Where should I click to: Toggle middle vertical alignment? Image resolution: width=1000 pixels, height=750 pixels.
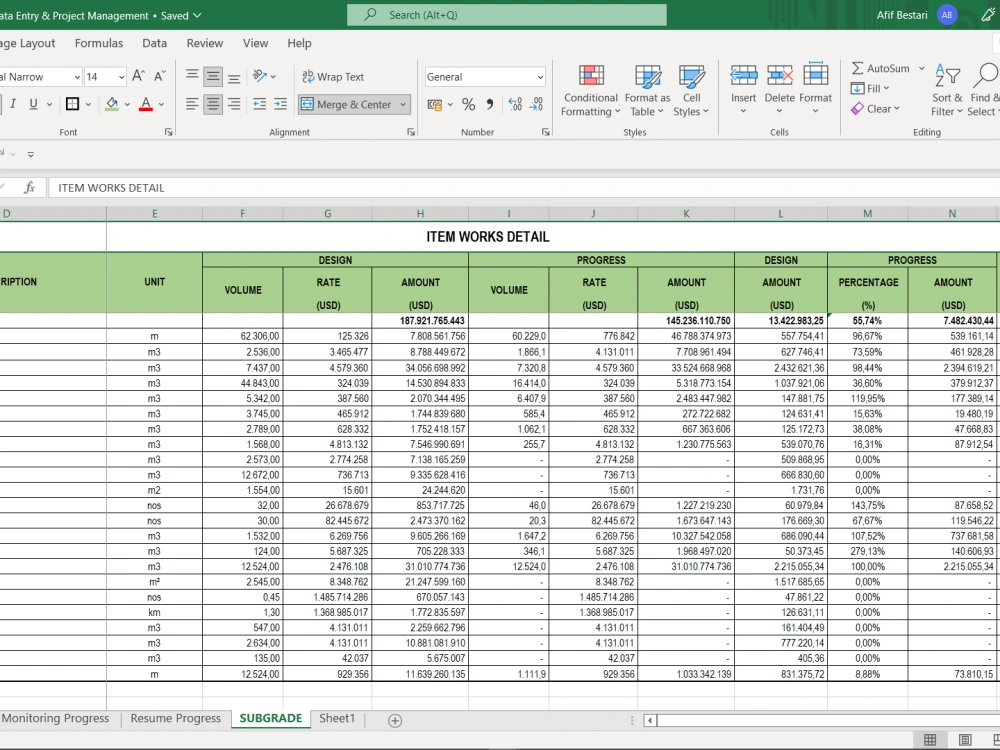[x=213, y=77]
